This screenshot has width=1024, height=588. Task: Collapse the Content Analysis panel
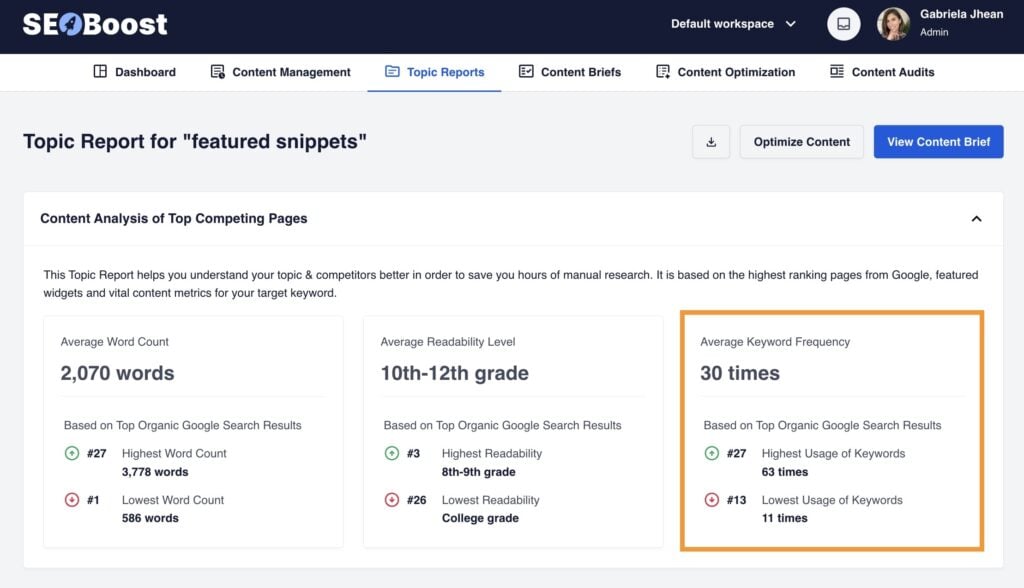(x=977, y=218)
